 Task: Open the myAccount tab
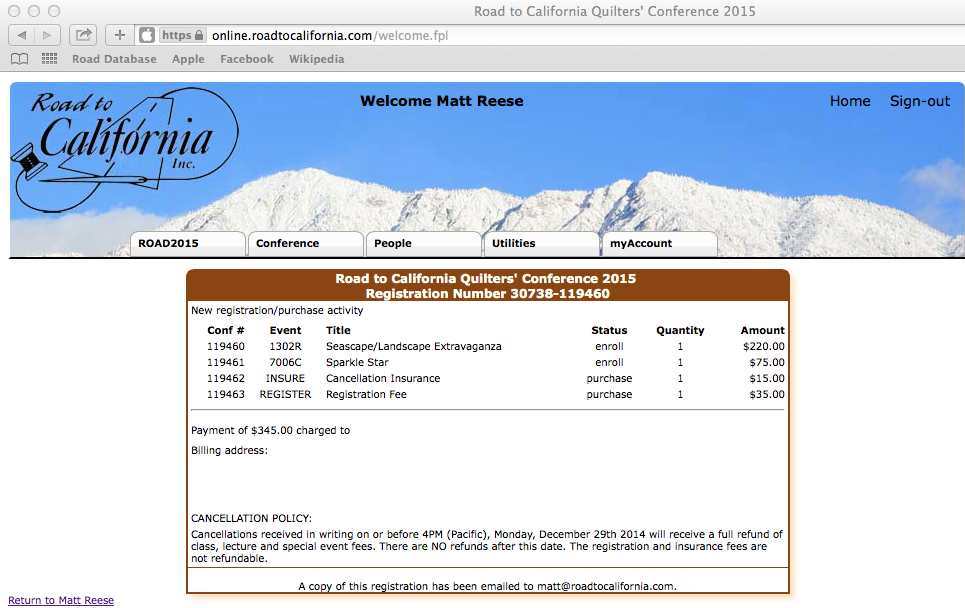pyautogui.click(x=659, y=243)
